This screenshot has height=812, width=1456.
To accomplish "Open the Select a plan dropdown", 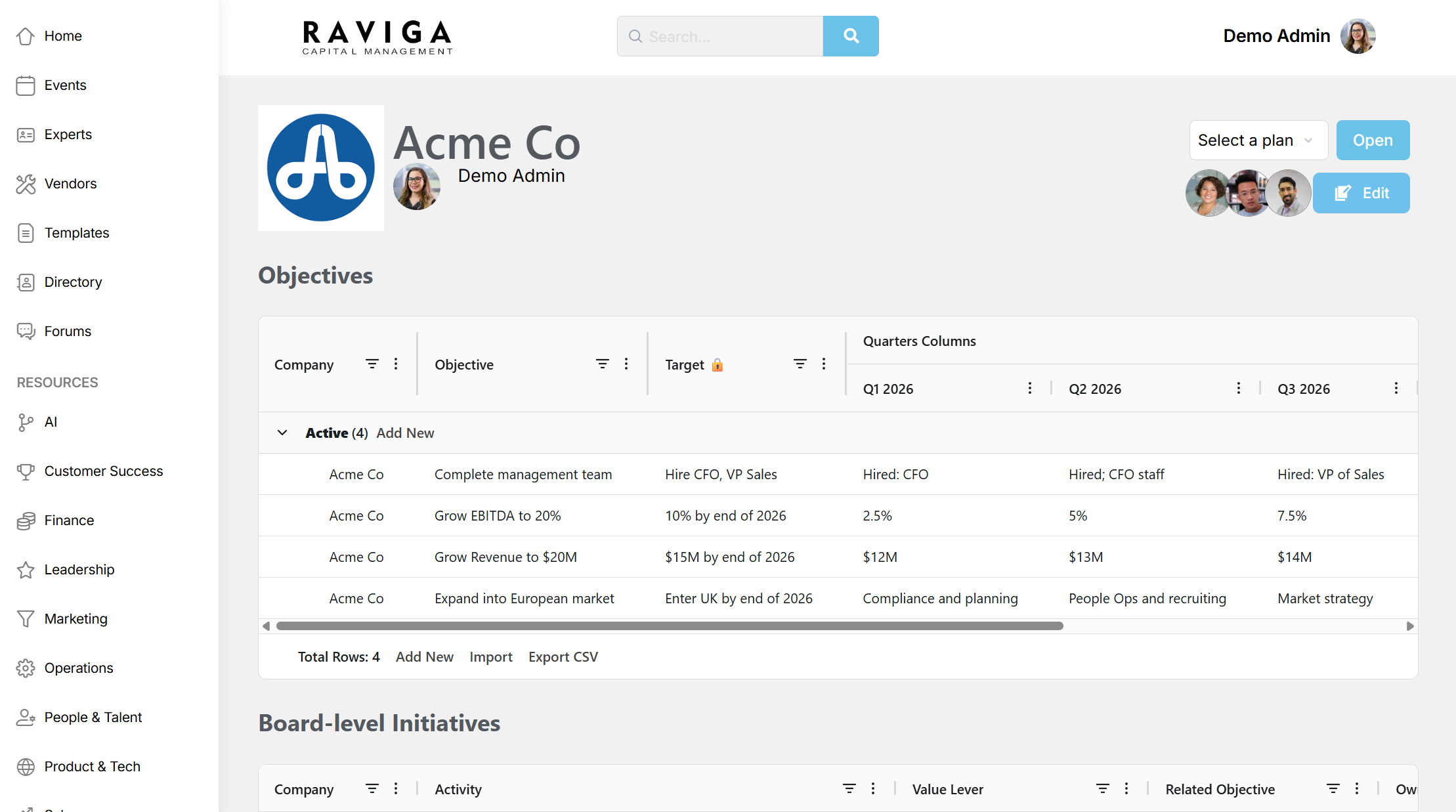I will [x=1258, y=140].
